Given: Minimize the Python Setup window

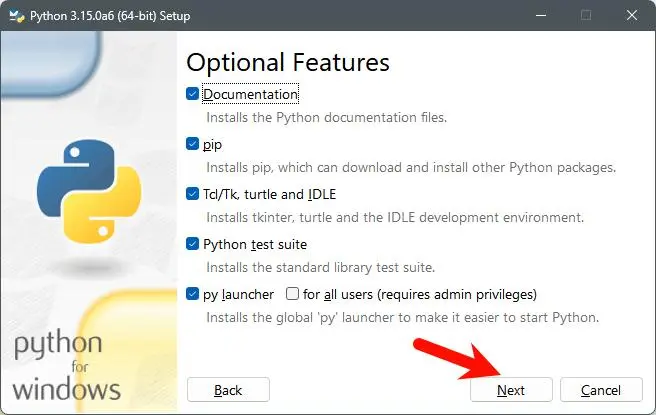Looking at the screenshot, I should tap(541, 15).
